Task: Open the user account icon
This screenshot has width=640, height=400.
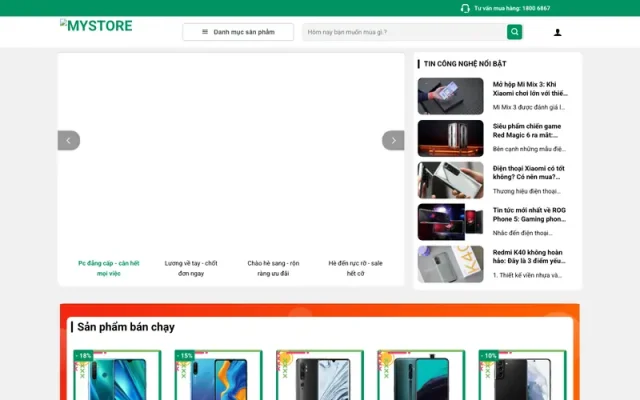Action: pyautogui.click(x=557, y=32)
